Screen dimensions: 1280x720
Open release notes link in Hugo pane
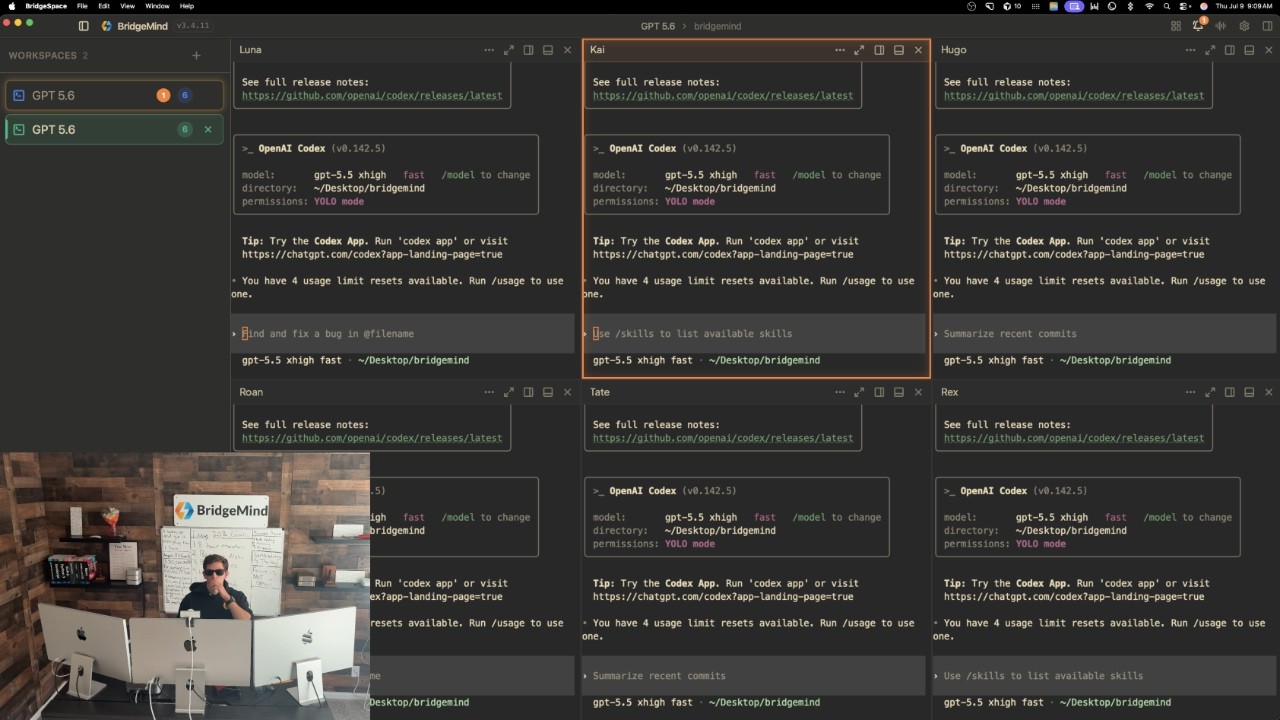(x=1074, y=96)
